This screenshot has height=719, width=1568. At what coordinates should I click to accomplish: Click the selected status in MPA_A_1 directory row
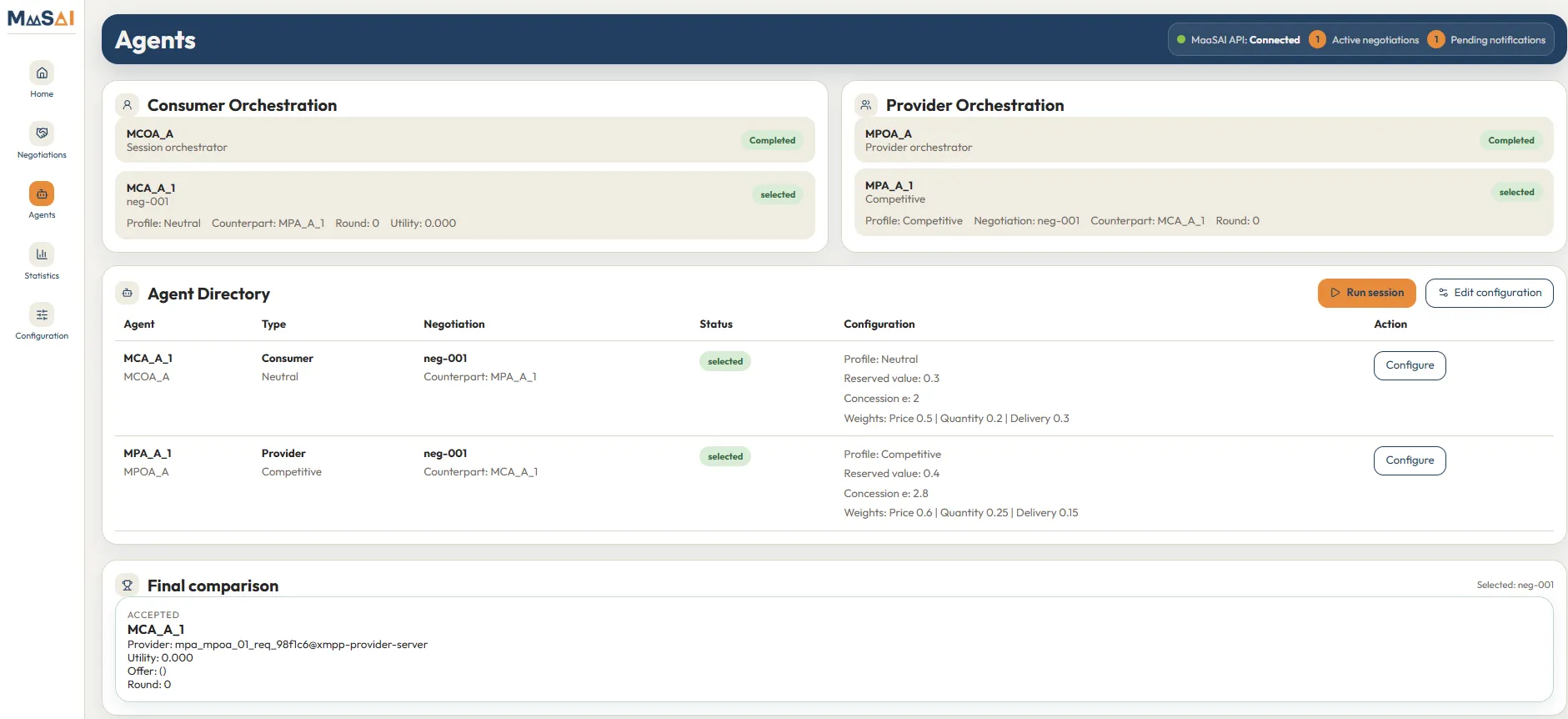pyautogui.click(x=725, y=456)
